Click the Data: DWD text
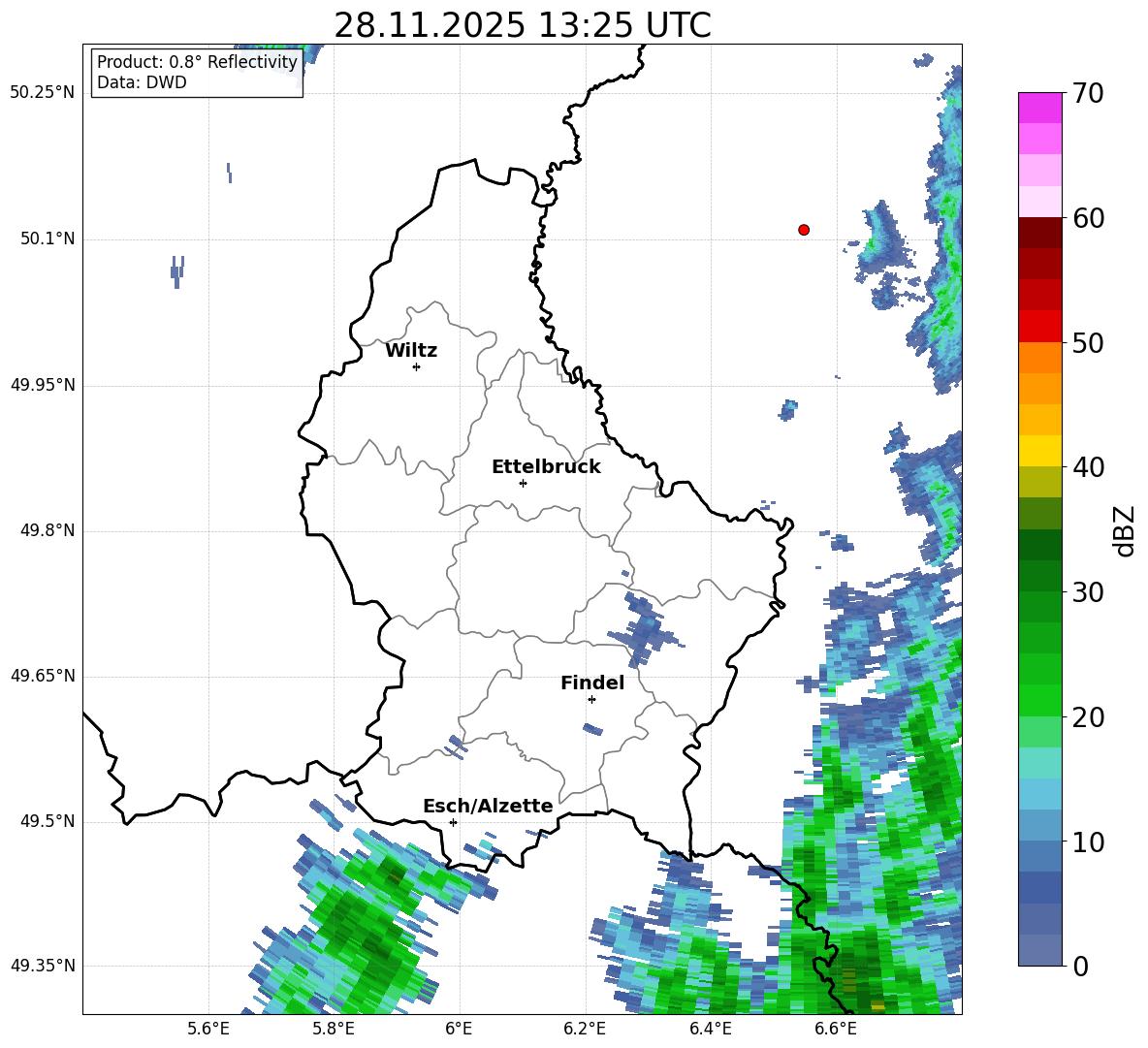This screenshot has width=1148, height=1048. coord(142,82)
